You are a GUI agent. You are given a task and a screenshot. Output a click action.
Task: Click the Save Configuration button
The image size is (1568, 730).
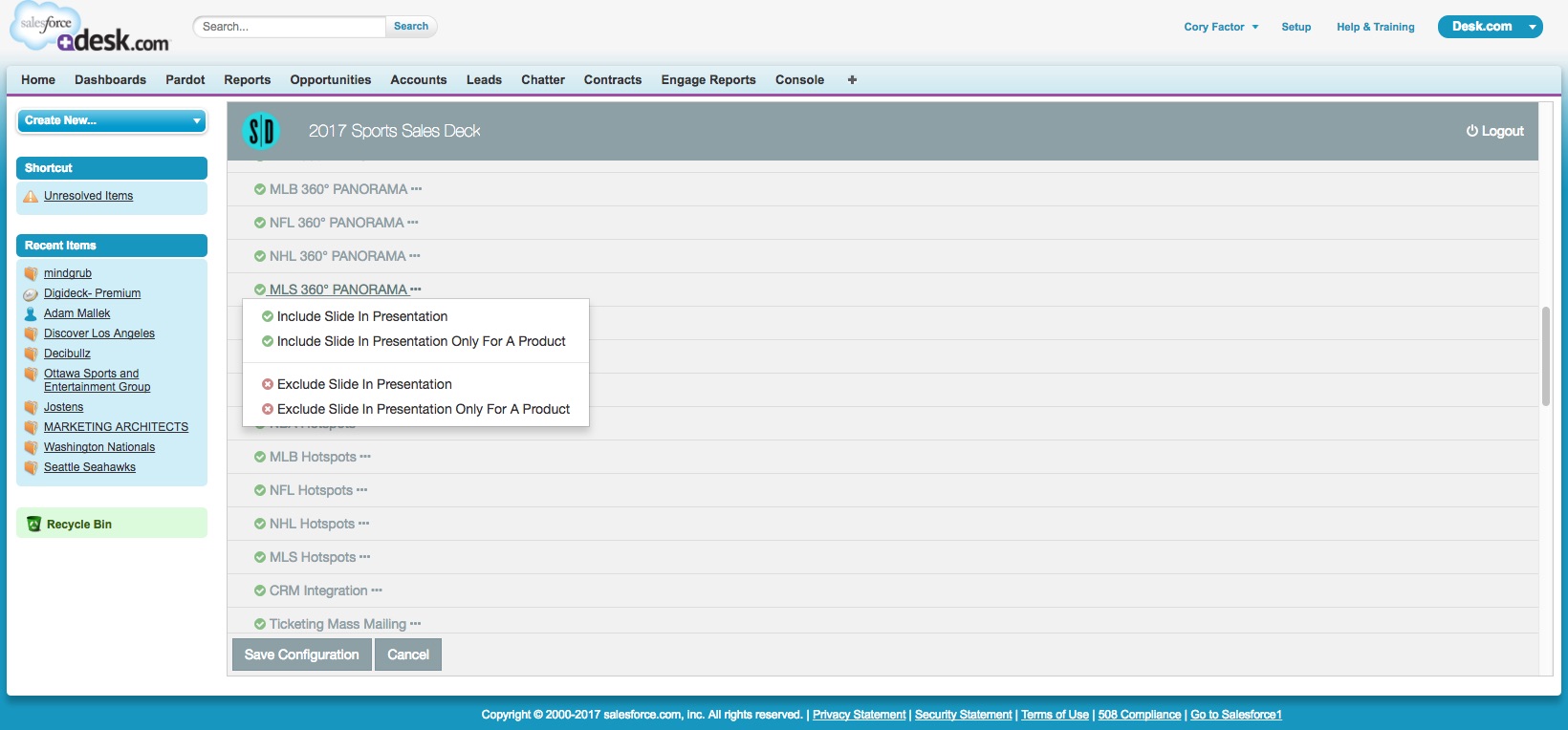301,655
